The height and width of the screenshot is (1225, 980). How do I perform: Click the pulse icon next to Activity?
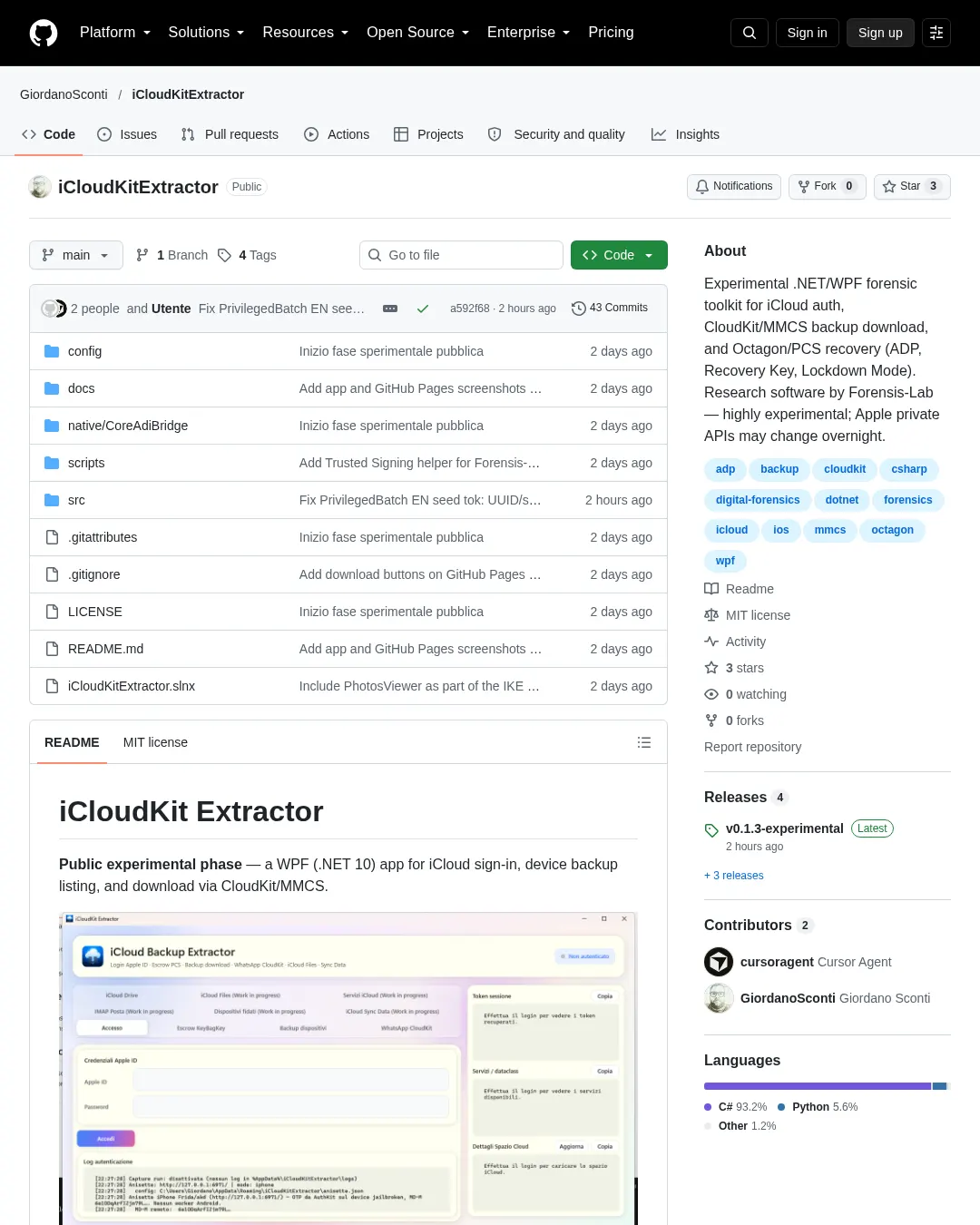click(711, 642)
